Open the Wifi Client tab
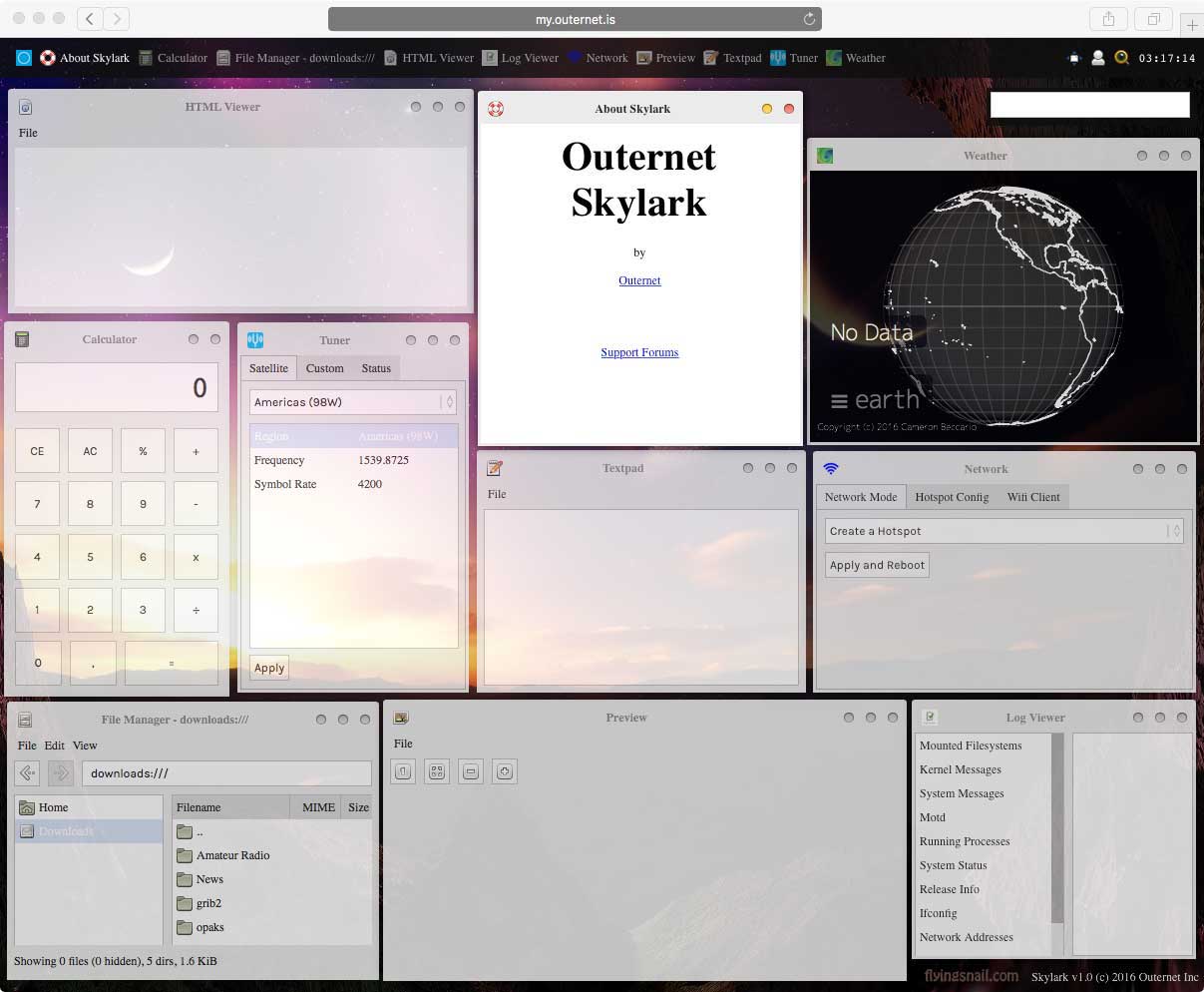Screen dimensions: 1204x992 click(x=1033, y=497)
